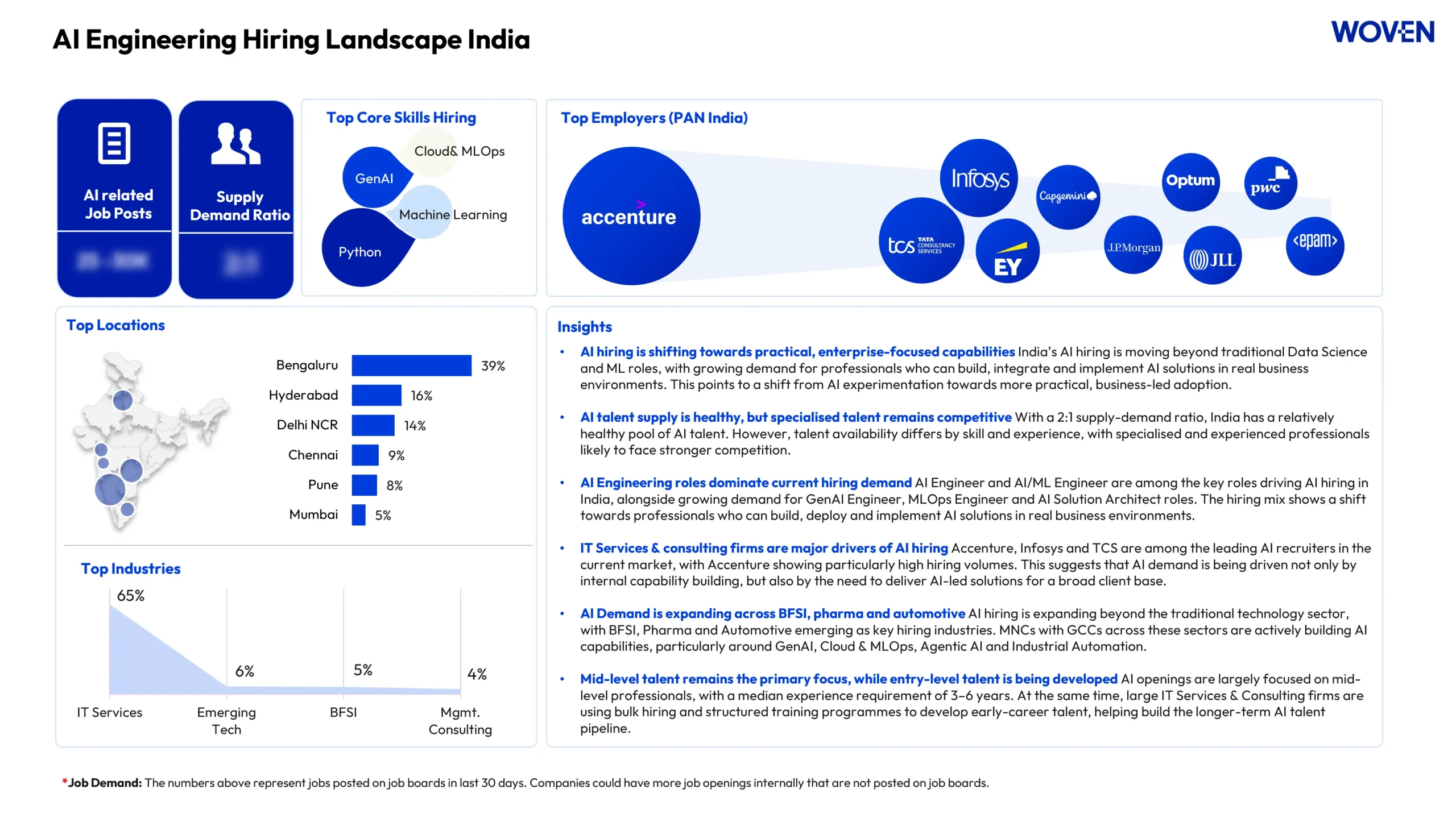Click the WOVEN logo
This screenshot has width=1456, height=818.
click(1383, 32)
